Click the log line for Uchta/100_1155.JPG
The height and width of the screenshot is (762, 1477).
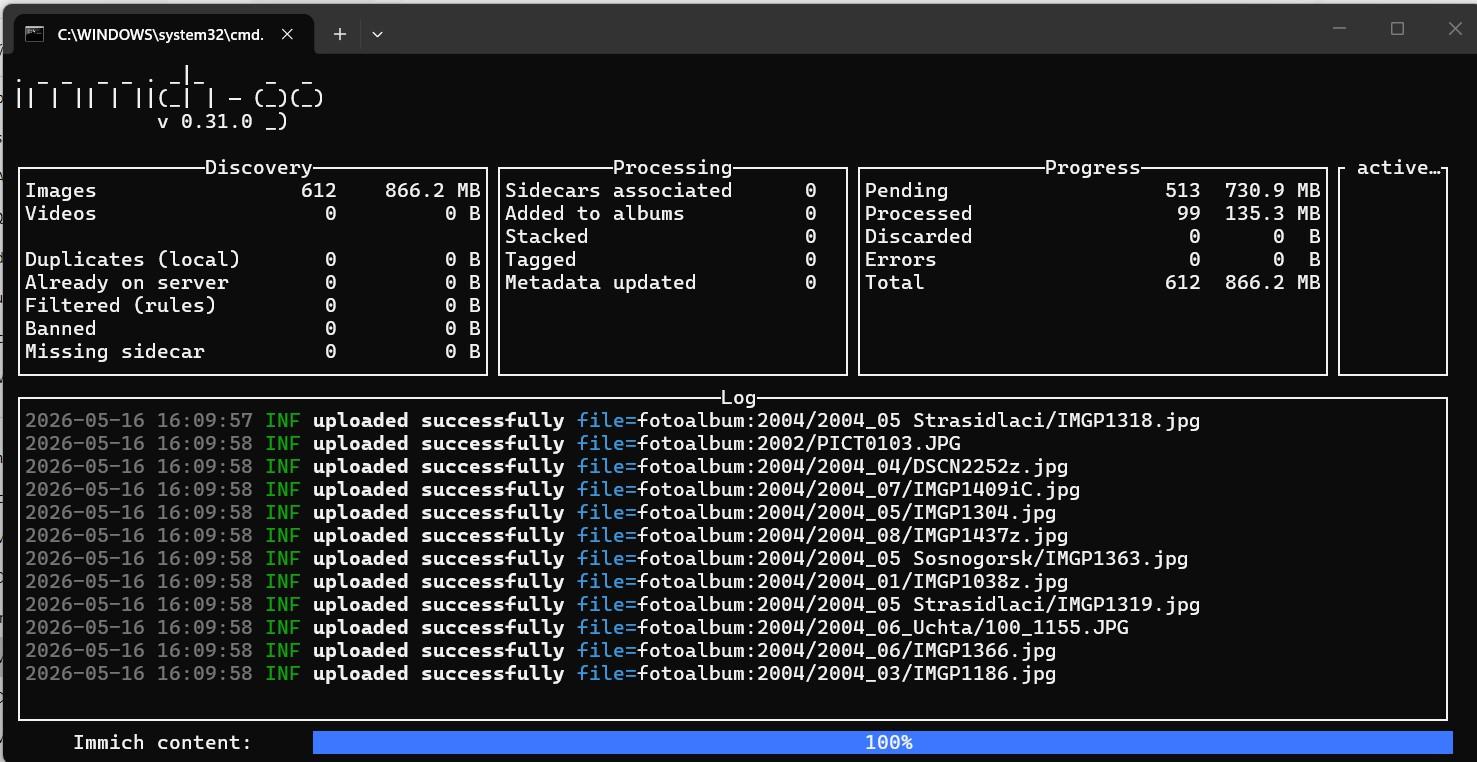pos(576,627)
